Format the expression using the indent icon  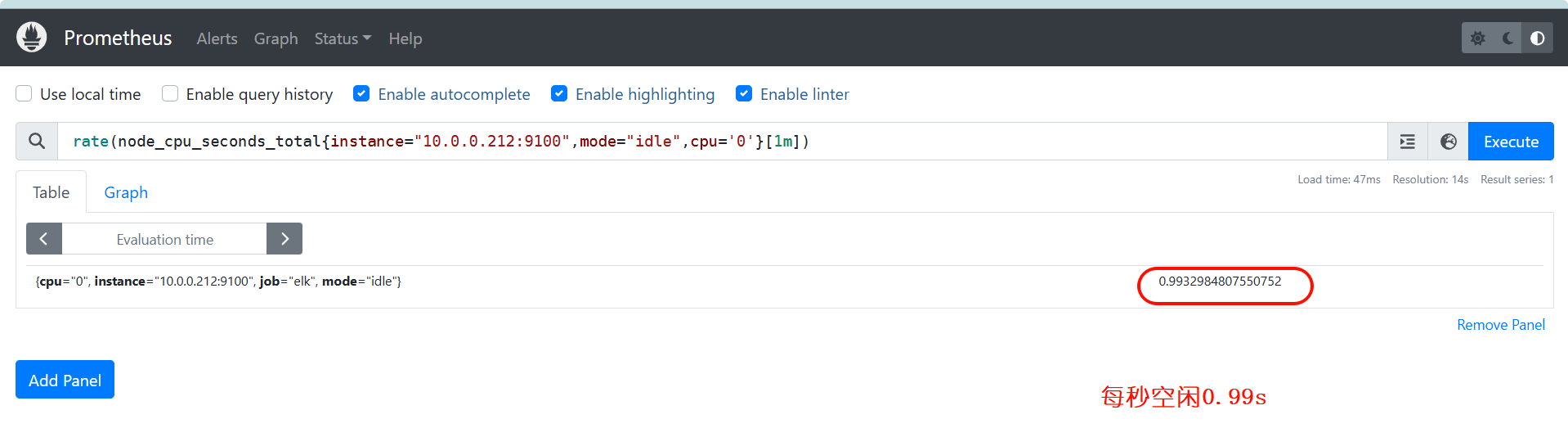pyautogui.click(x=1407, y=142)
